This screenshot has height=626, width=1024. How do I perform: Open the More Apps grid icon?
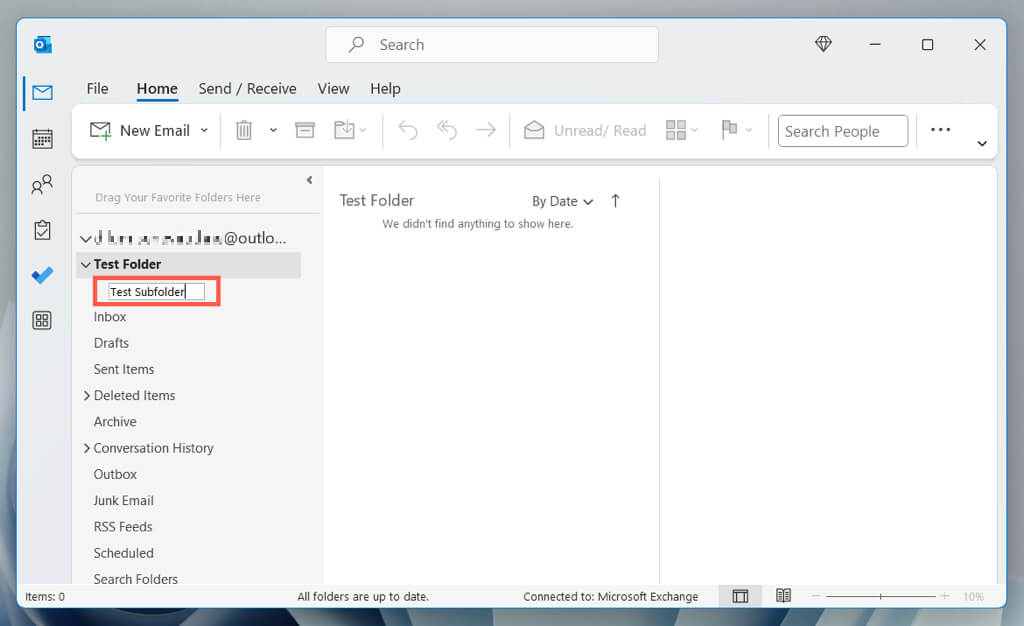pyautogui.click(x=42, y=321)
